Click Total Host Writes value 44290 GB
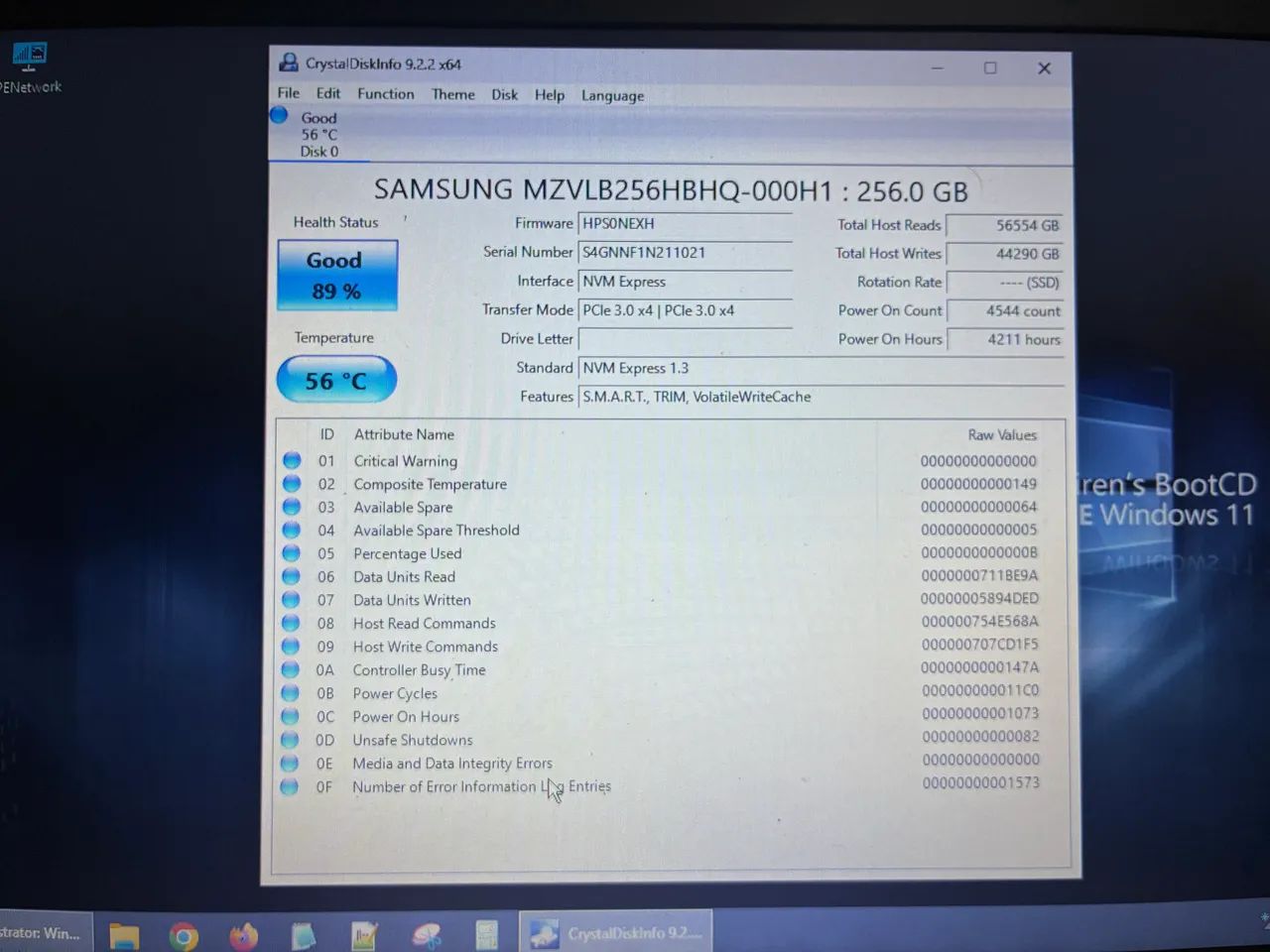 (1004, 254)
